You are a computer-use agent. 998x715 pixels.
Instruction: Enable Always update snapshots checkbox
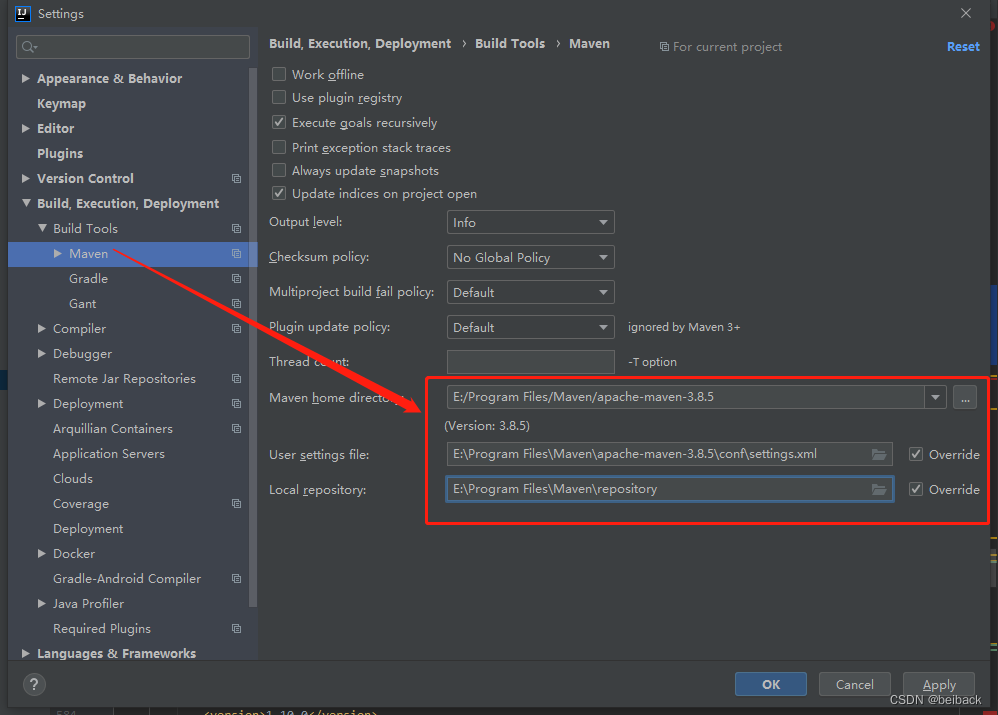point(279,171)
